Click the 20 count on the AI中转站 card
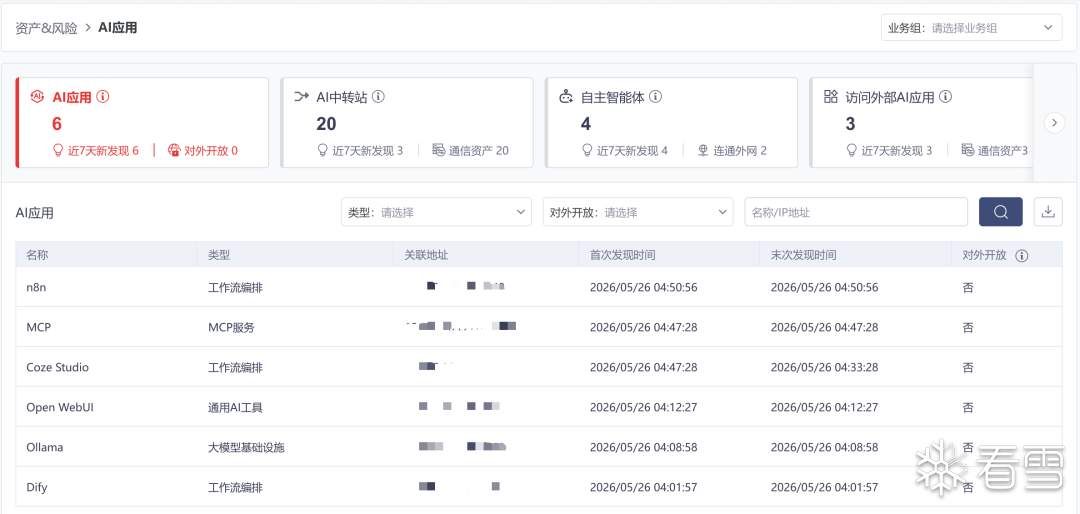The height and width of the screenshot is (514, 1080). [x=326, y=124]
